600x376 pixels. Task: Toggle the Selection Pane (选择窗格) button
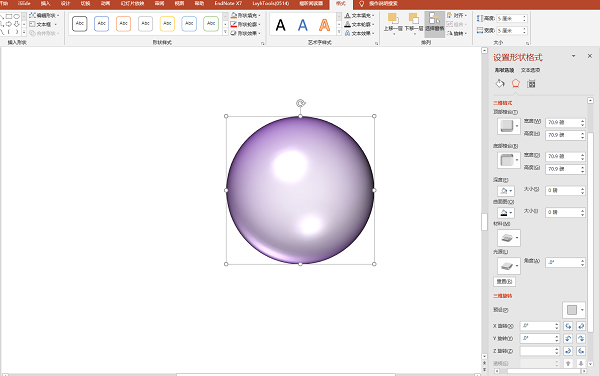pos(434,23)
